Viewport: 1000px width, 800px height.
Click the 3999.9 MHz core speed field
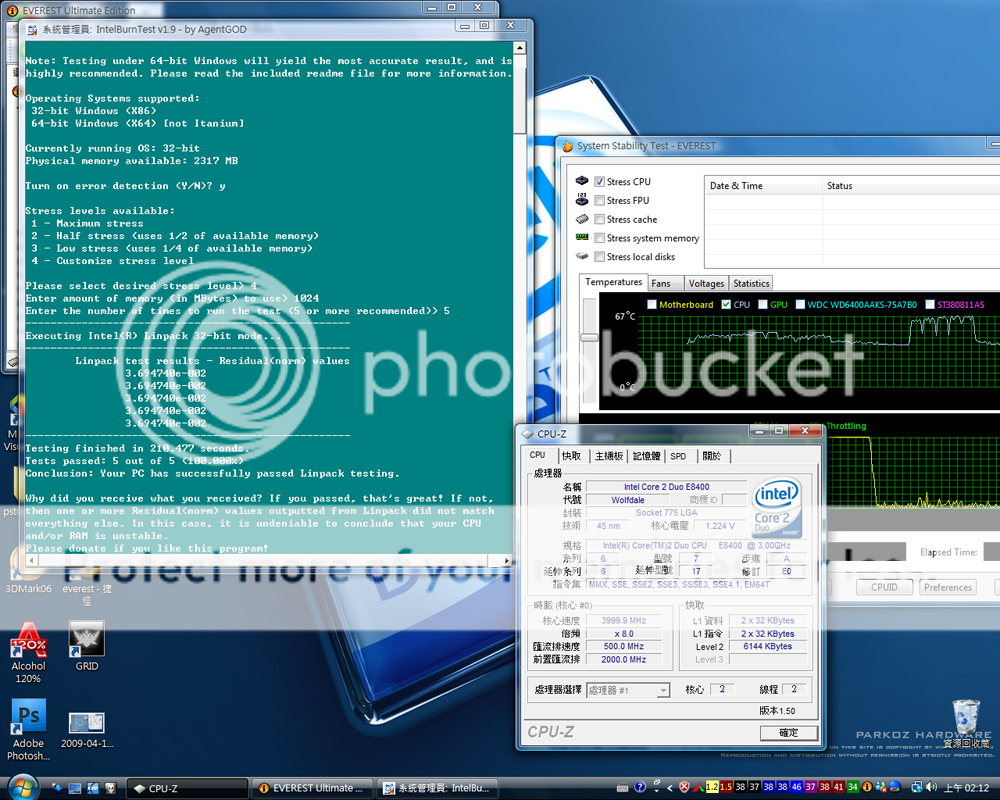point(624,621)
